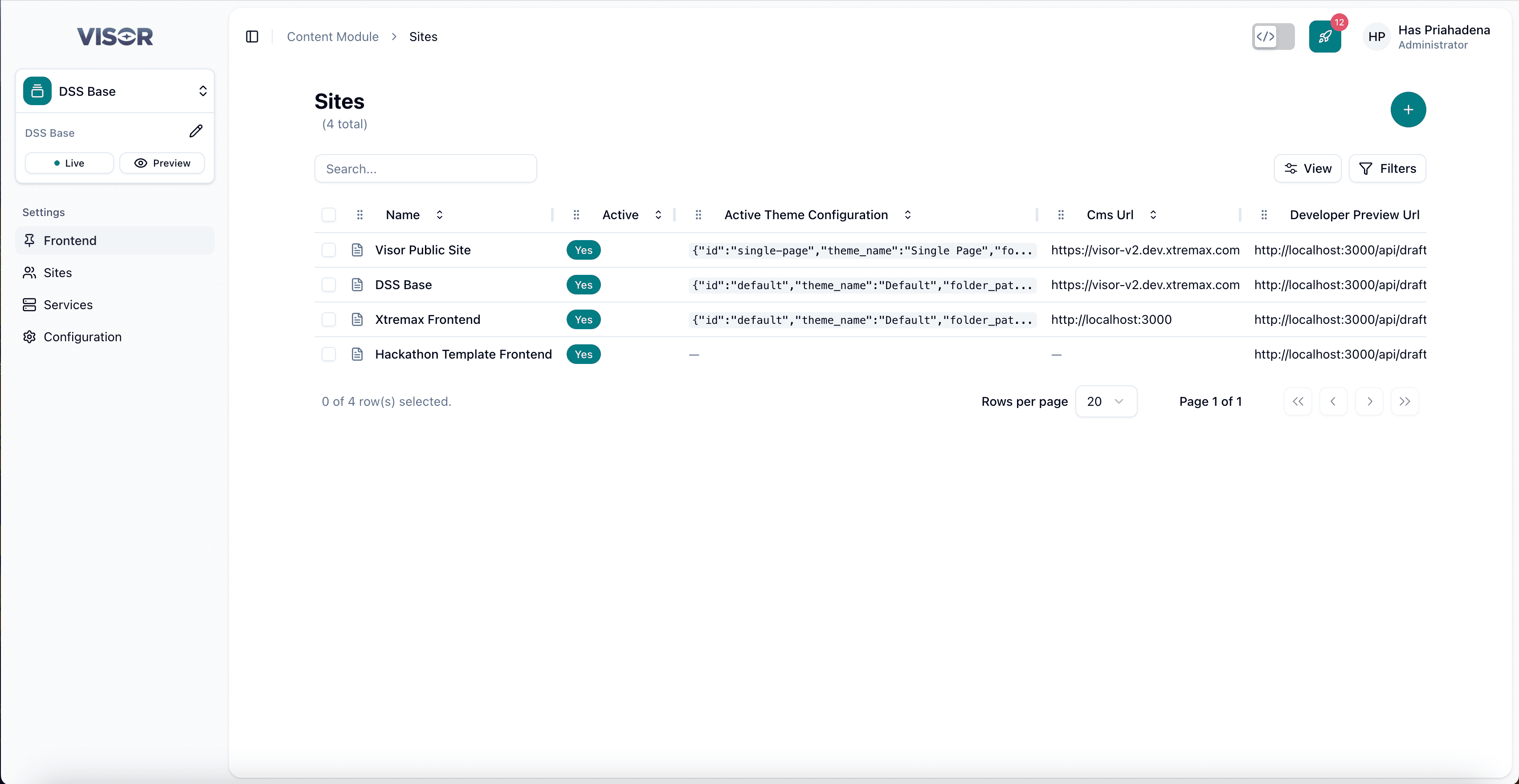Toggle the developer code mode switch
The image size is (1519, 784).
pyautogui.click(x=1273, y=37)
